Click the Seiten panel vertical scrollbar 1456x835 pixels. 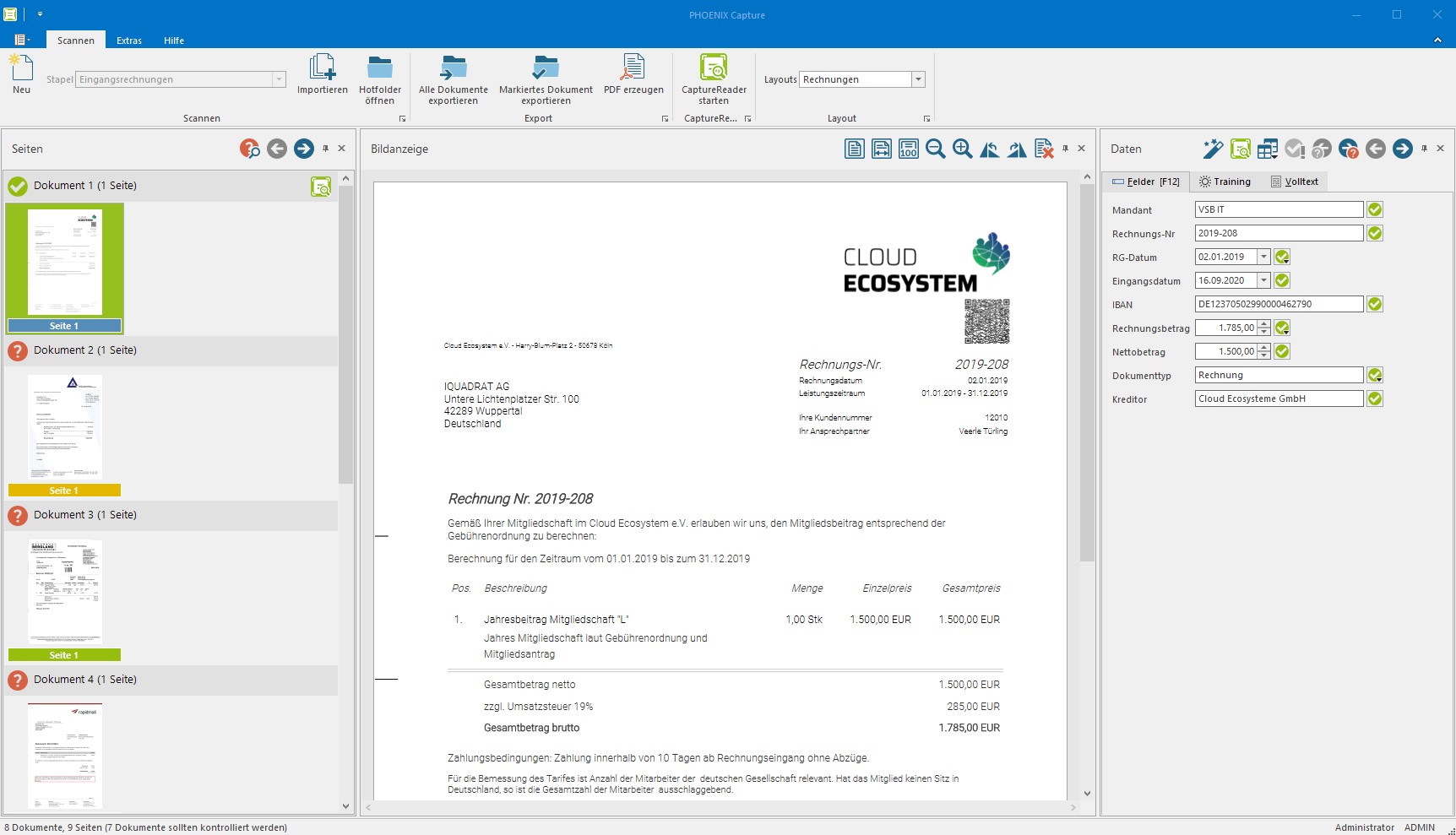pyautogui.click(x=345, y=334)
